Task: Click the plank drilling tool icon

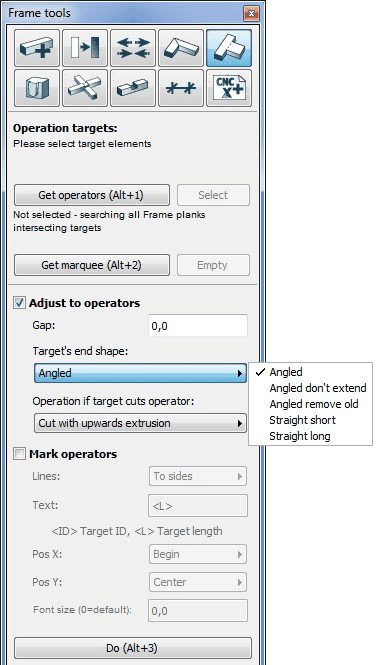Action: point(133,88)
